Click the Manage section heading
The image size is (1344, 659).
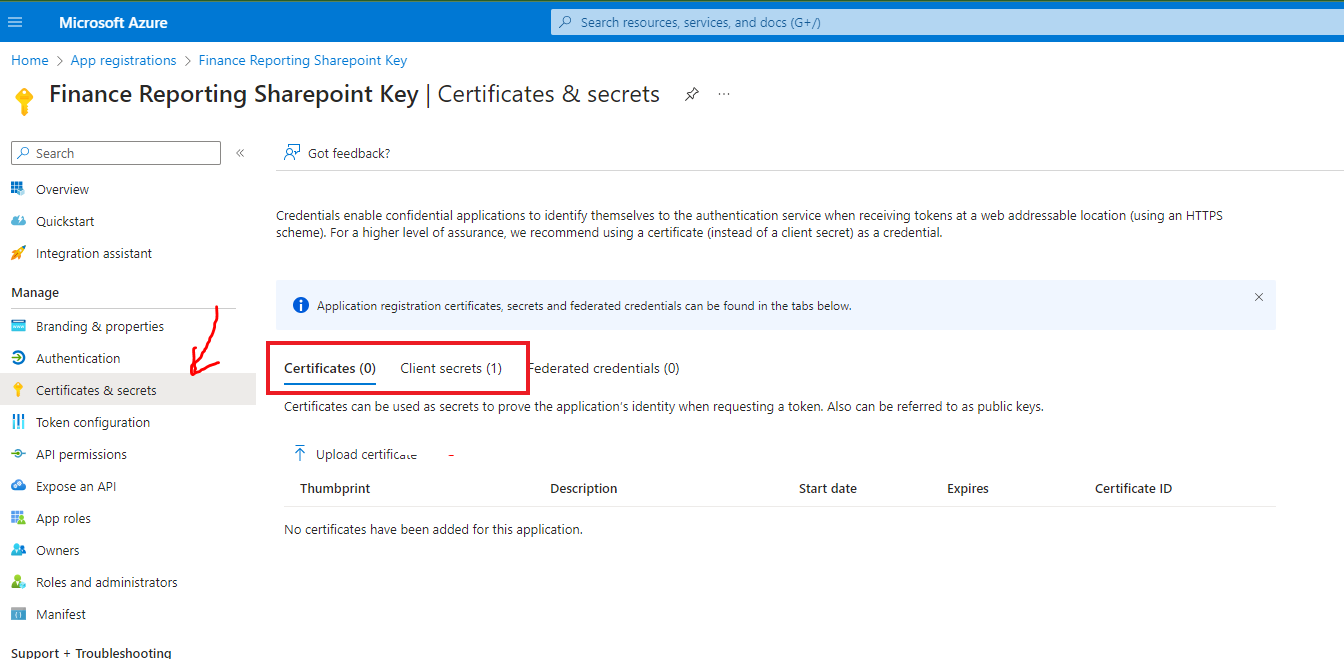[x=35, y=292]
